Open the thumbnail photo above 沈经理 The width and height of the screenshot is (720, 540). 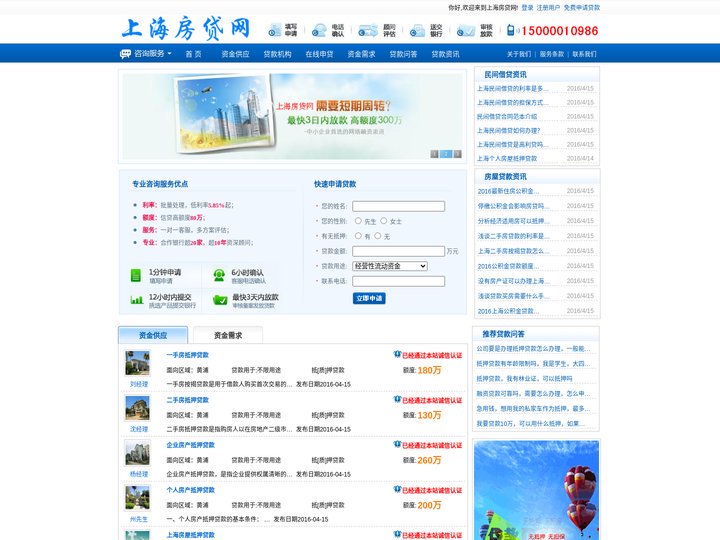pyautogui.click(x=137, y=408)
